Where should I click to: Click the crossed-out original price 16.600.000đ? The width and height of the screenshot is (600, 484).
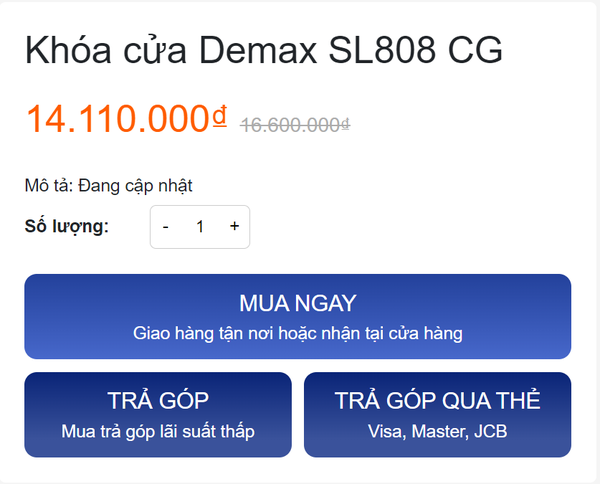click(x=294, y=125)
